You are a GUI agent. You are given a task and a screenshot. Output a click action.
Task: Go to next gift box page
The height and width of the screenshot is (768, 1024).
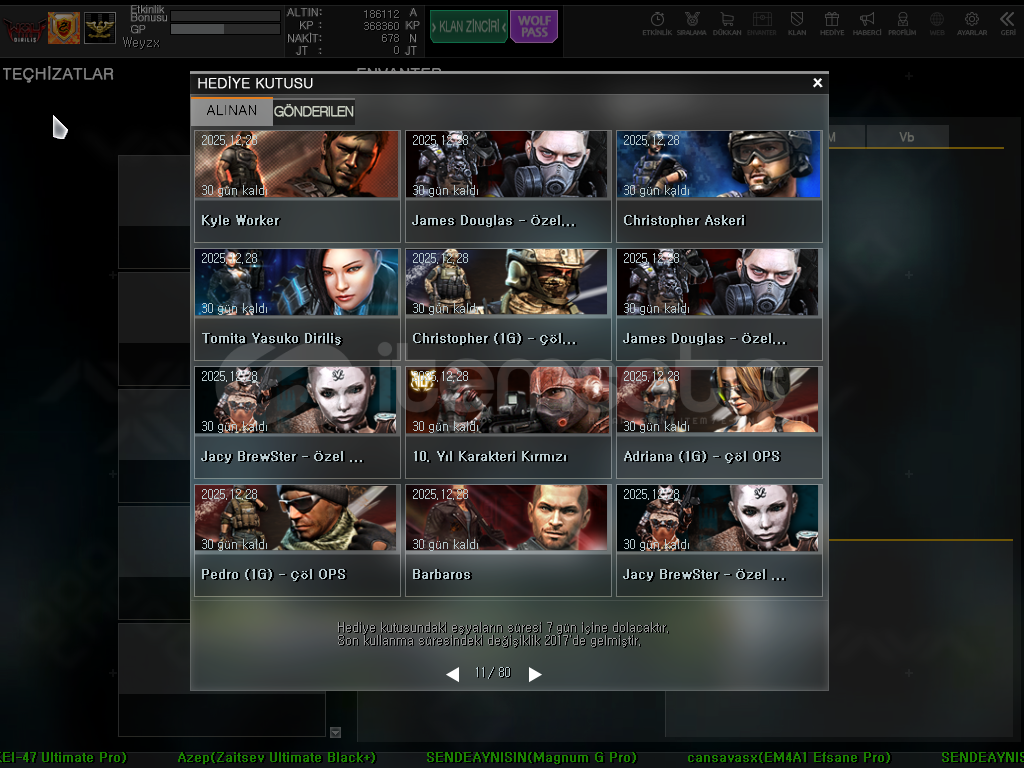535,673
